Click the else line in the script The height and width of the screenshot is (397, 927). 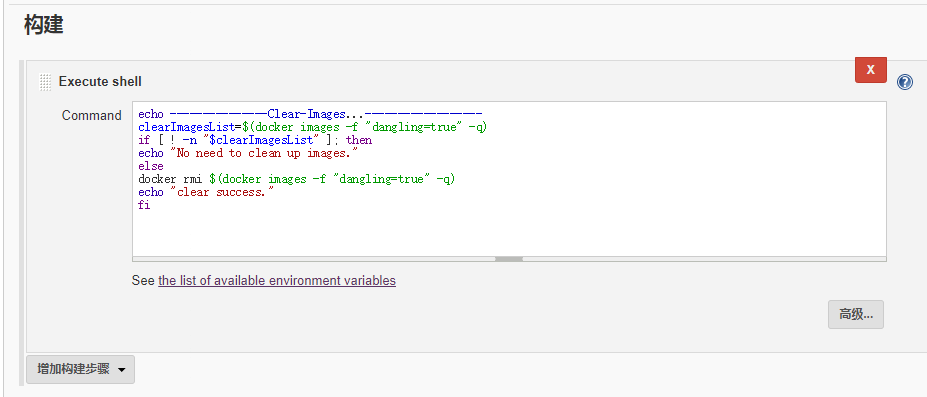(151, 167)
